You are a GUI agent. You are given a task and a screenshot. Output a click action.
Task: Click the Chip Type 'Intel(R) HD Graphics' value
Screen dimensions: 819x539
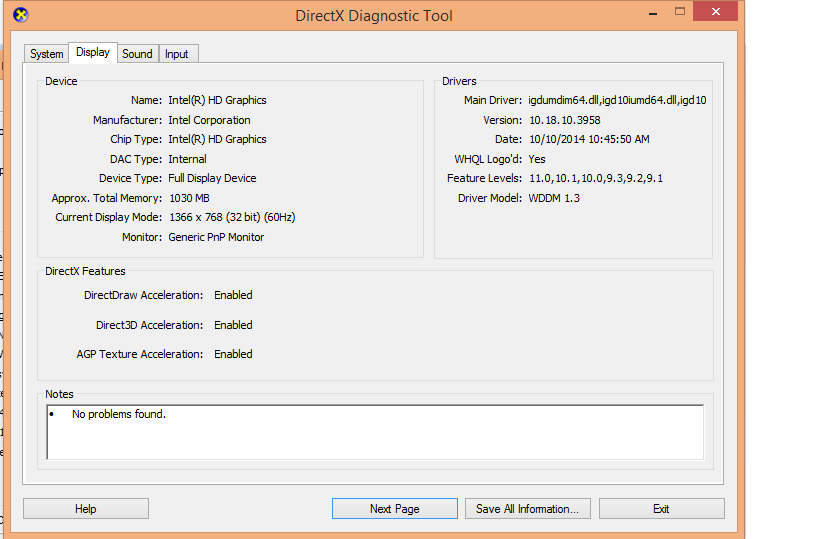(217, 139)
